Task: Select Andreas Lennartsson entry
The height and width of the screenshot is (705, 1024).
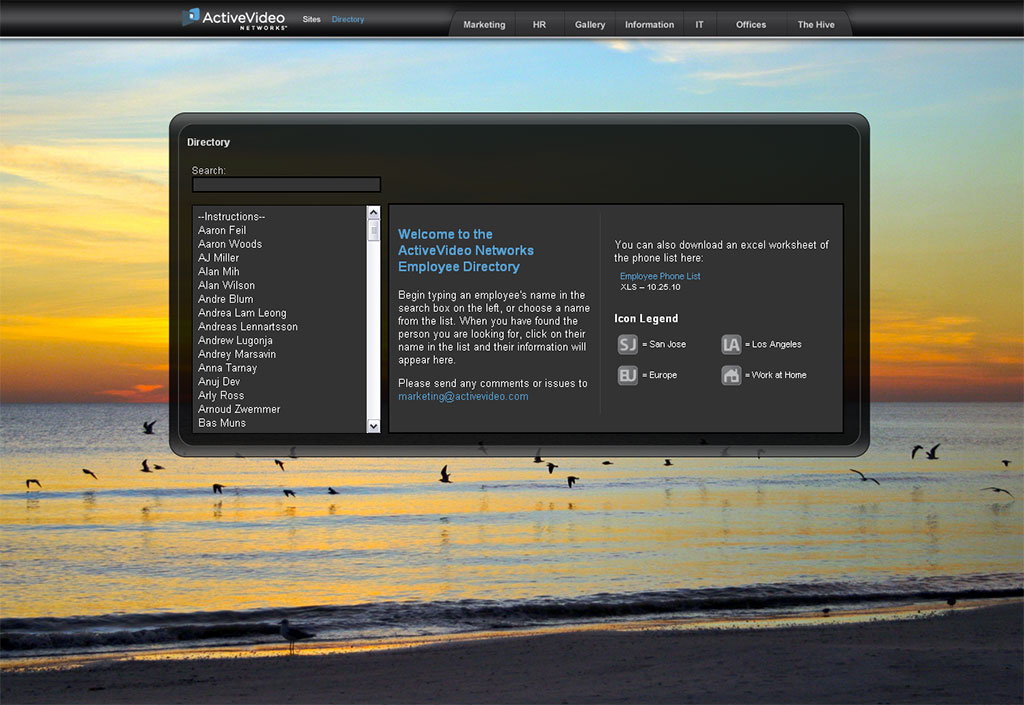Action: pos(279,326)
